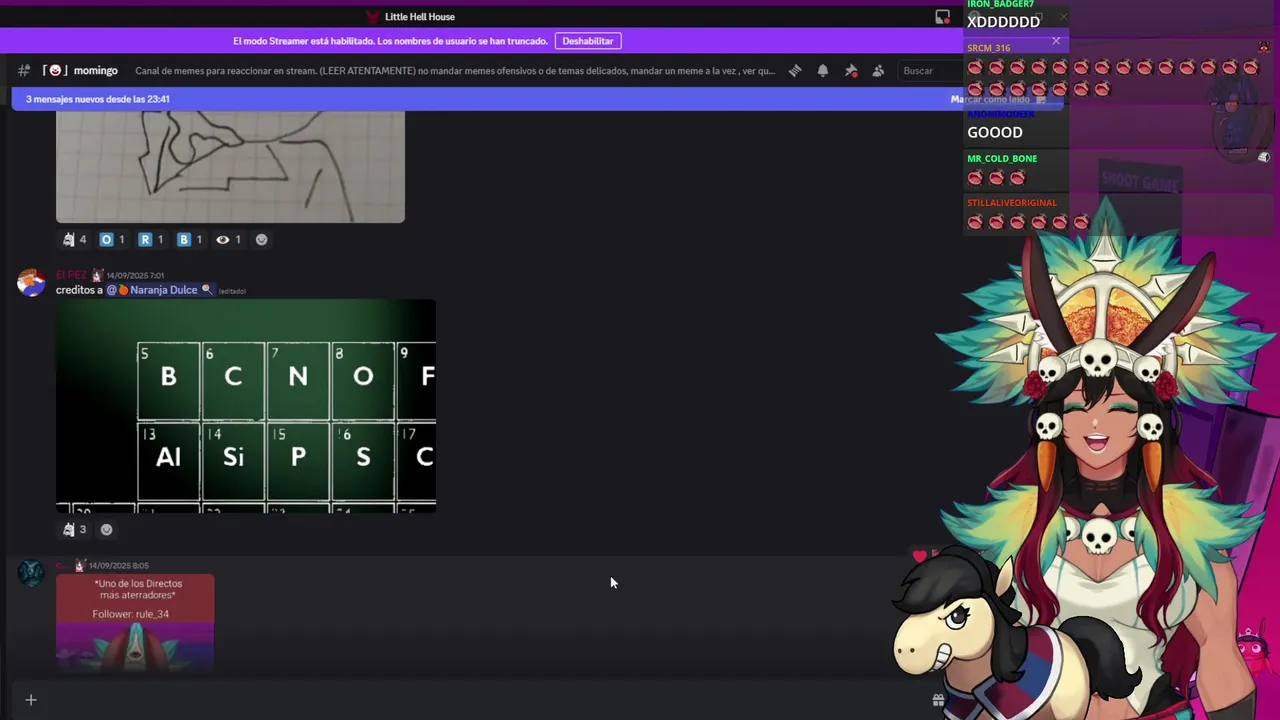The width and height of the screenshot is (1280, 720).
Task: Open the 'Uno de los Directos más aterradores' image
Action: coord(135,622)
